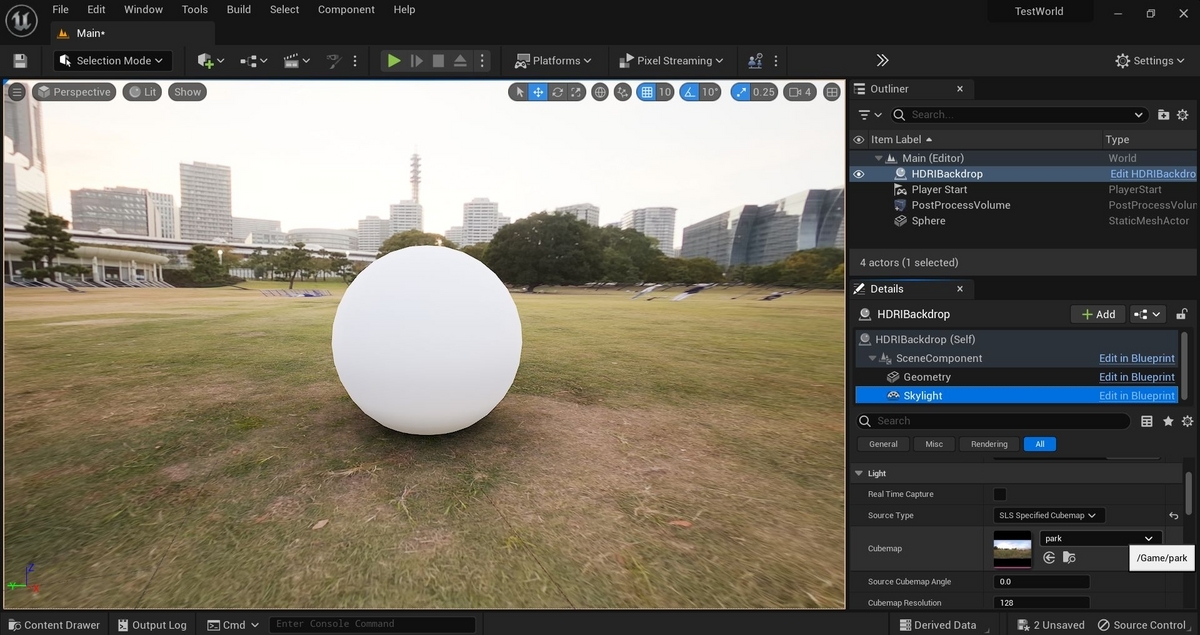Select the General filter tab
The image size is (1200, 635).
883,444
